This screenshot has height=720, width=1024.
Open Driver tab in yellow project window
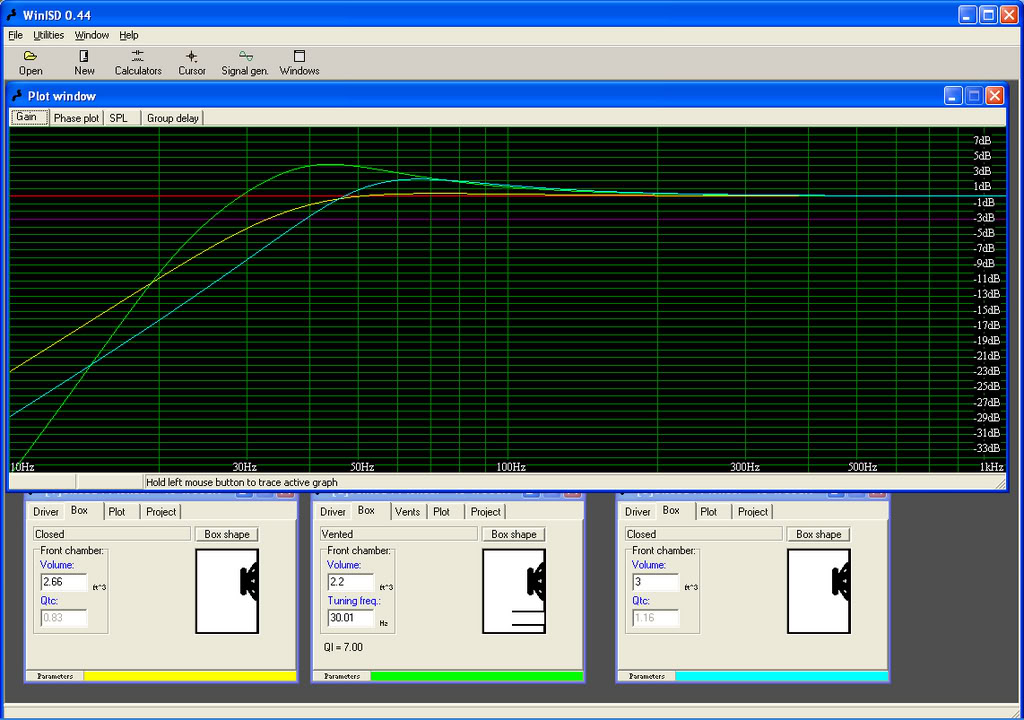(46, 512)
